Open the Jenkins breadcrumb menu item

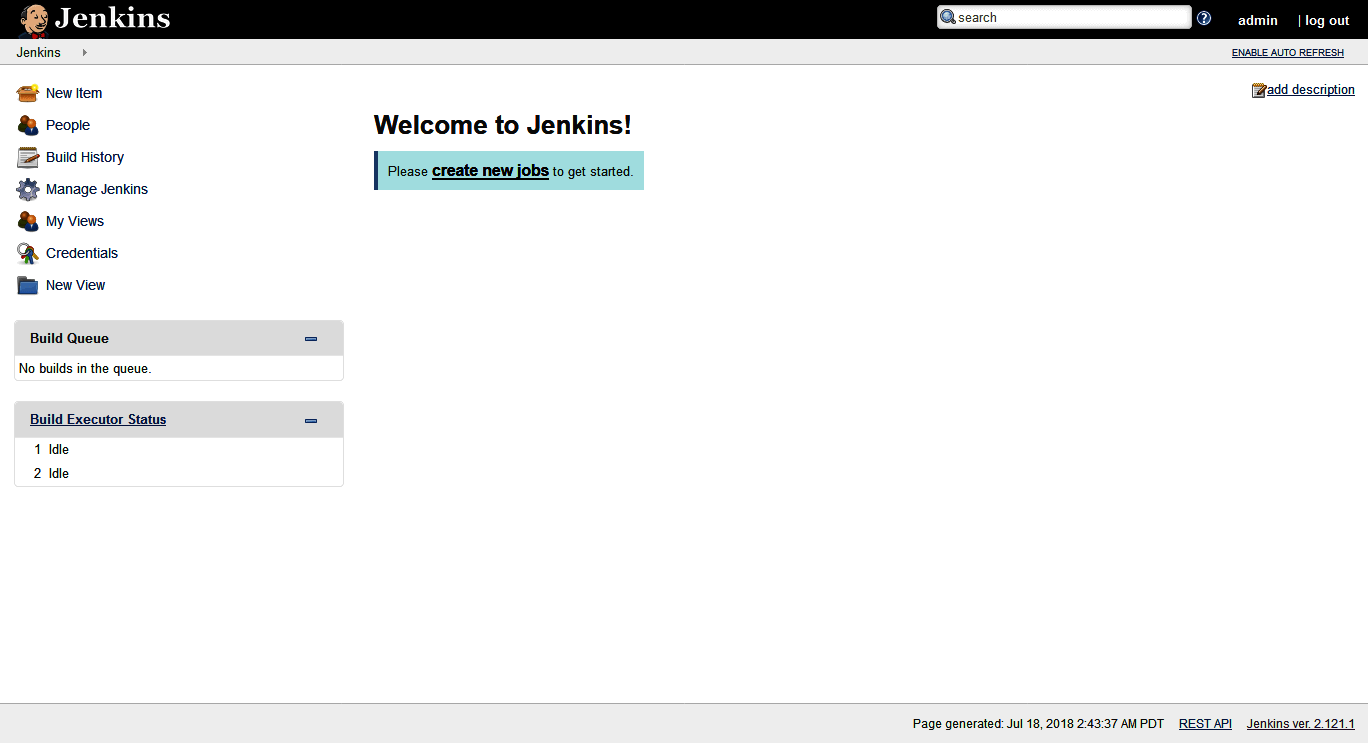point(38,52)
